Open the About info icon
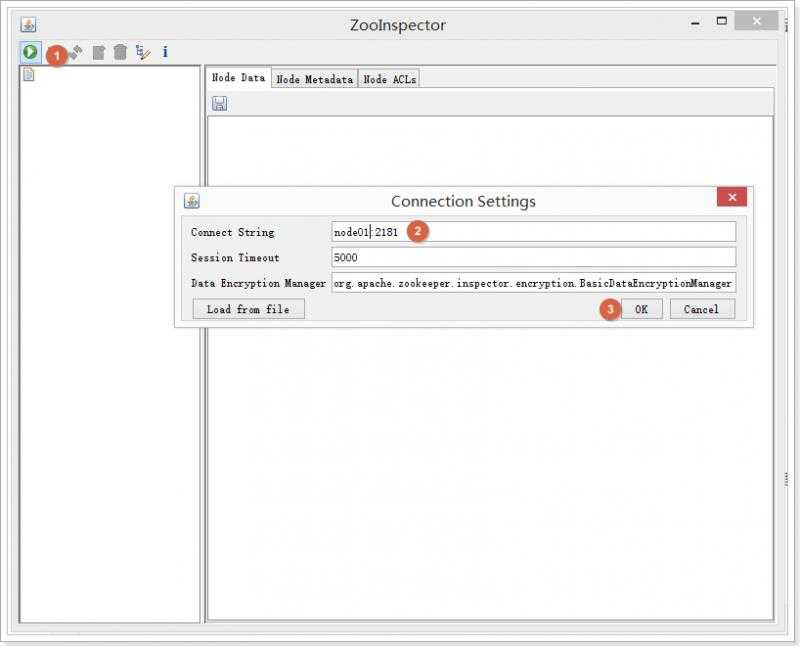800x646 pixels. tap(165, 52)
